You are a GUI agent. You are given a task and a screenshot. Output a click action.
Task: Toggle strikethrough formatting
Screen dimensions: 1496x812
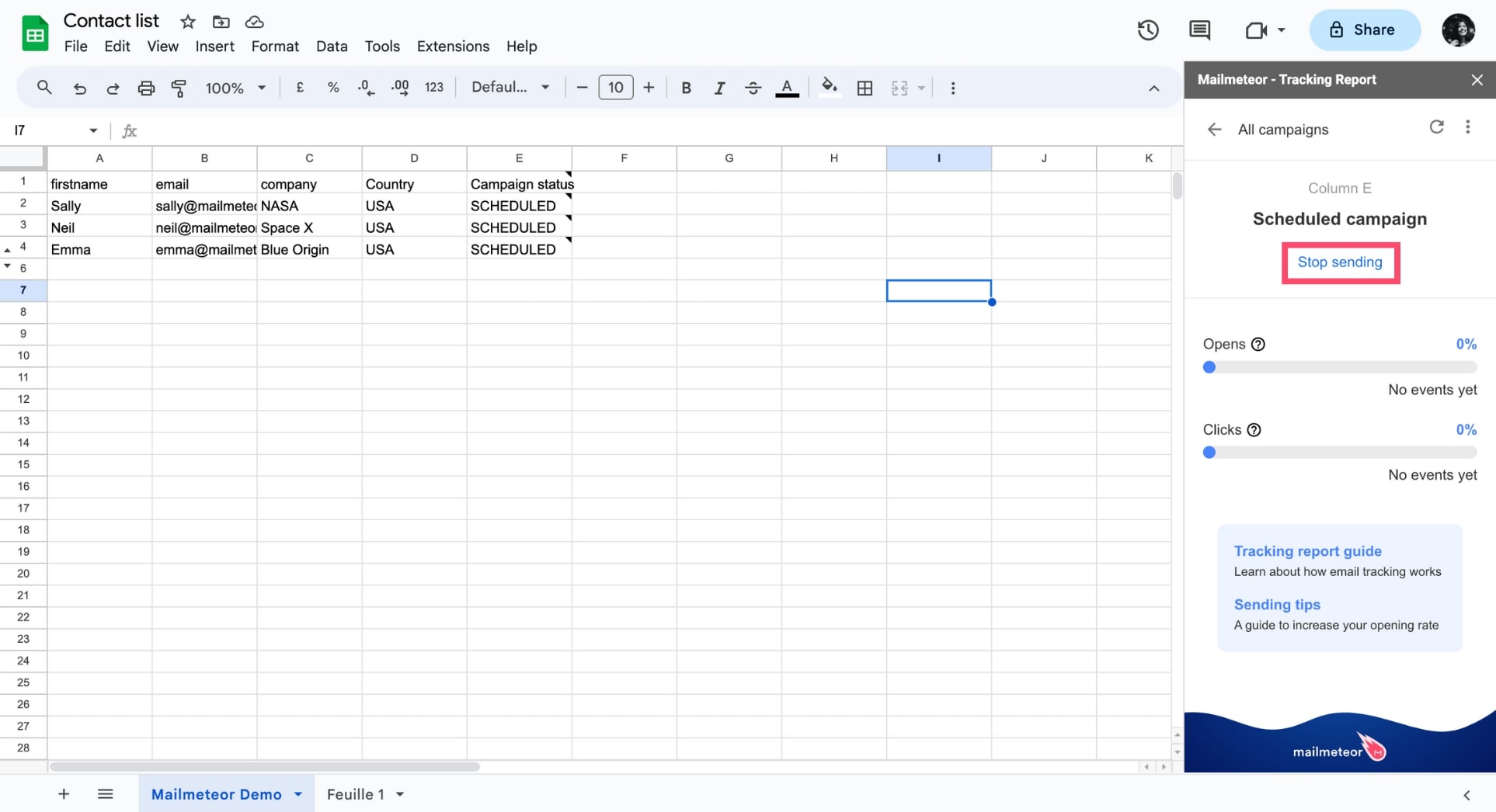[753, 88]
